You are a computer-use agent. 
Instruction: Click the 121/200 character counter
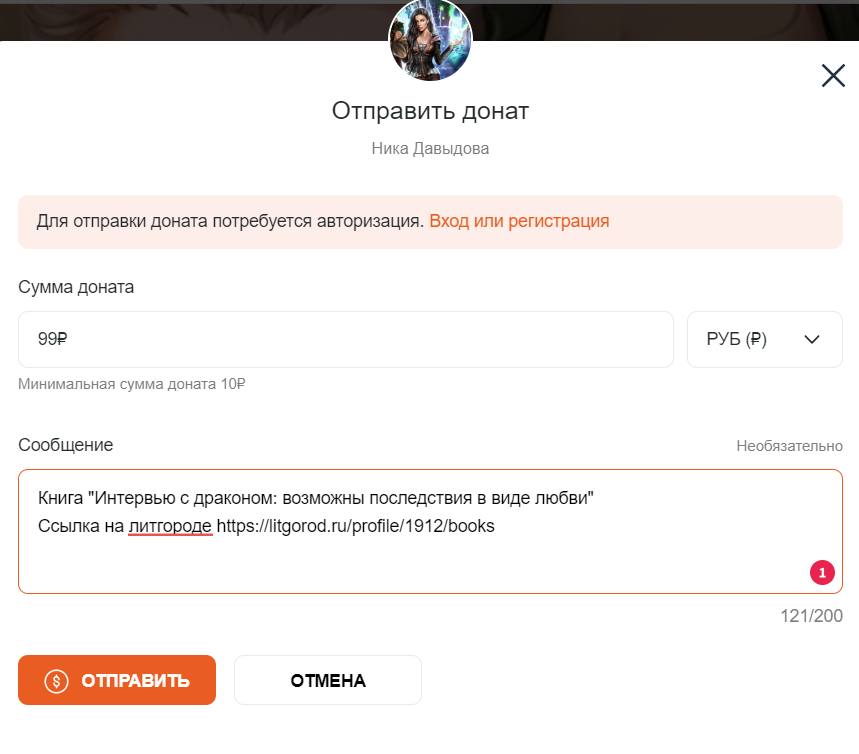point(811,616)
